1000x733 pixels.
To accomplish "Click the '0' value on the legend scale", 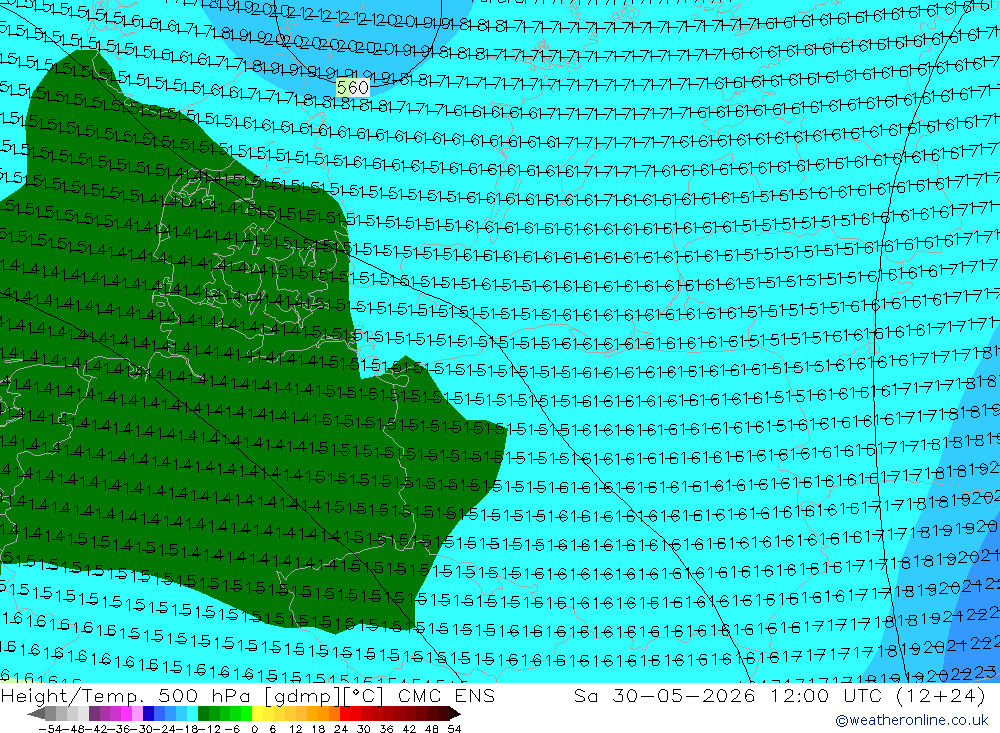I will (254, 729).
